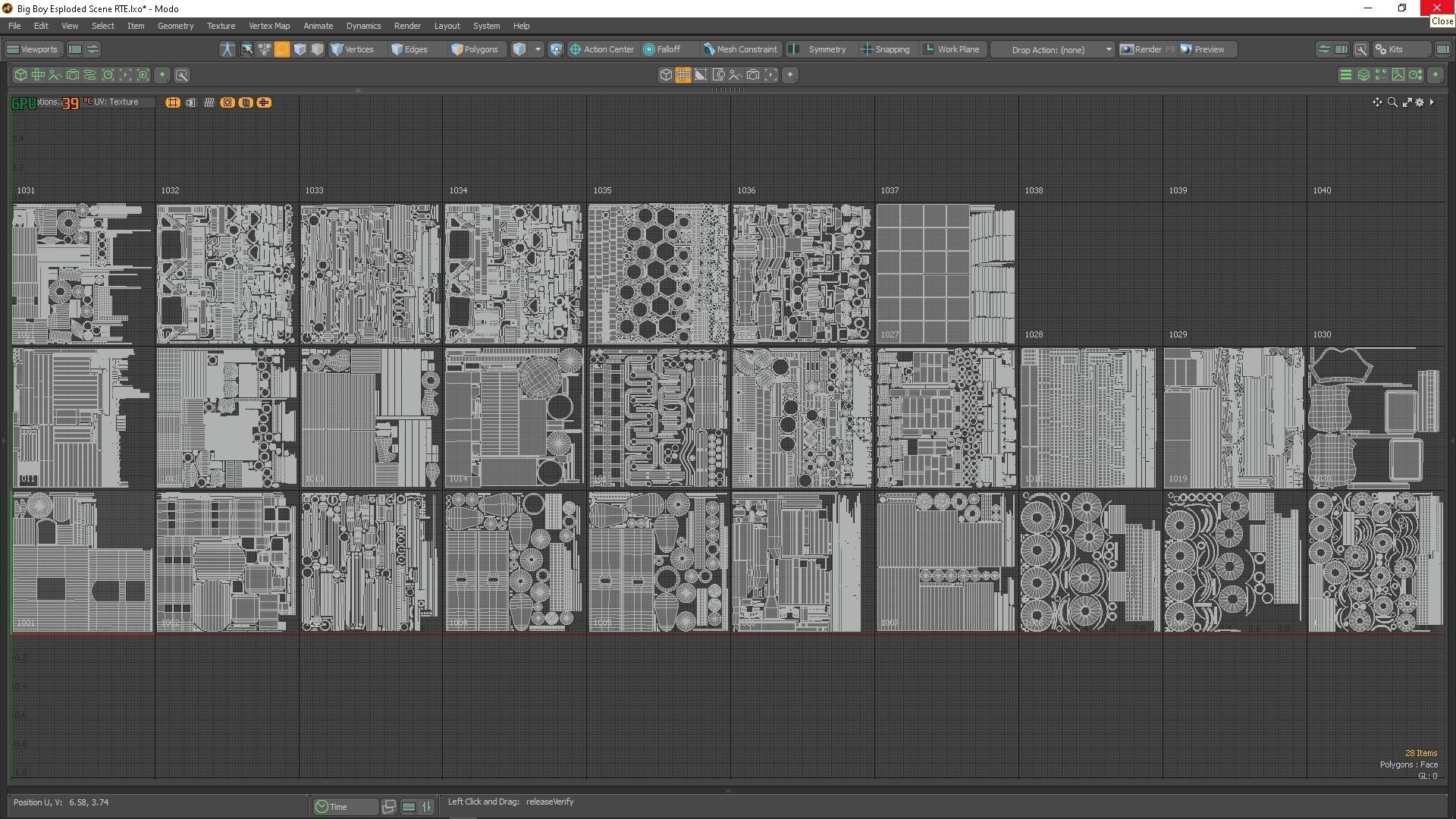Viewport: 1456px width, 819px height.
Task: Open the File menu
Action: click(x=14, y=26)
